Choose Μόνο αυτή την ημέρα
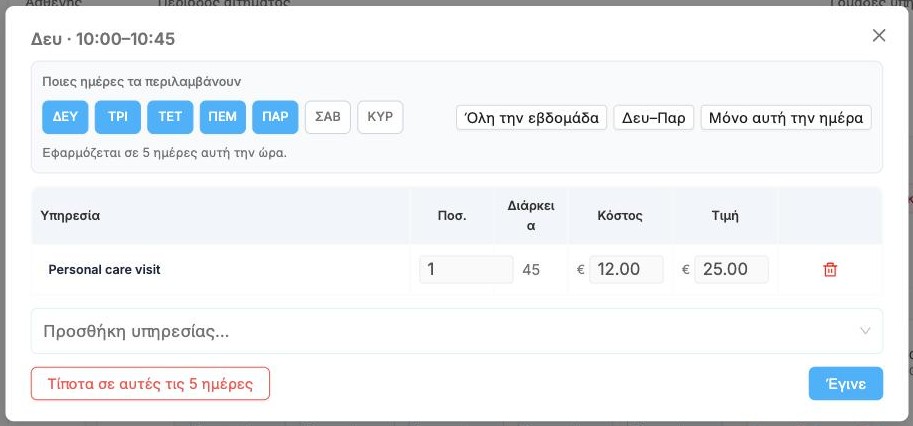The width and height of the screenshot is (913, 426). click(785, 118)
